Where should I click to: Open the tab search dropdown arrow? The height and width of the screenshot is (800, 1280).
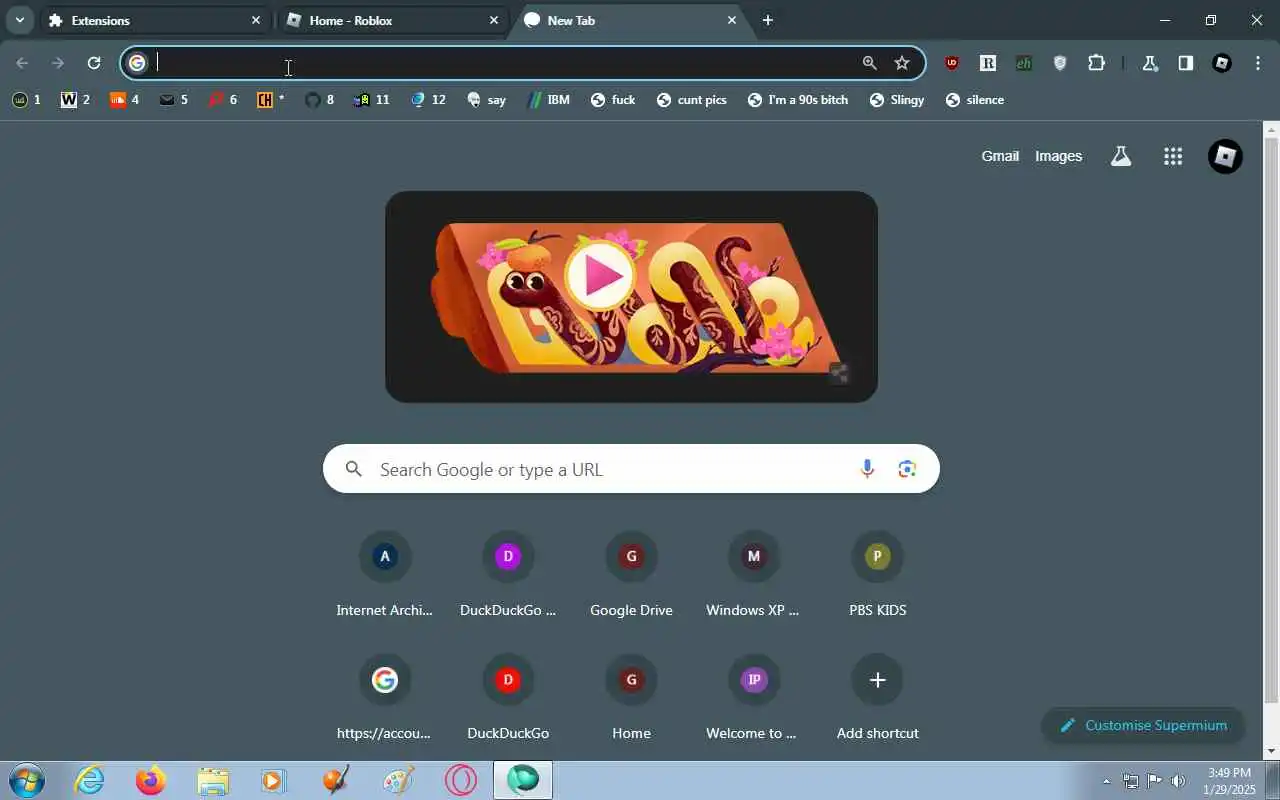[19, 20]
